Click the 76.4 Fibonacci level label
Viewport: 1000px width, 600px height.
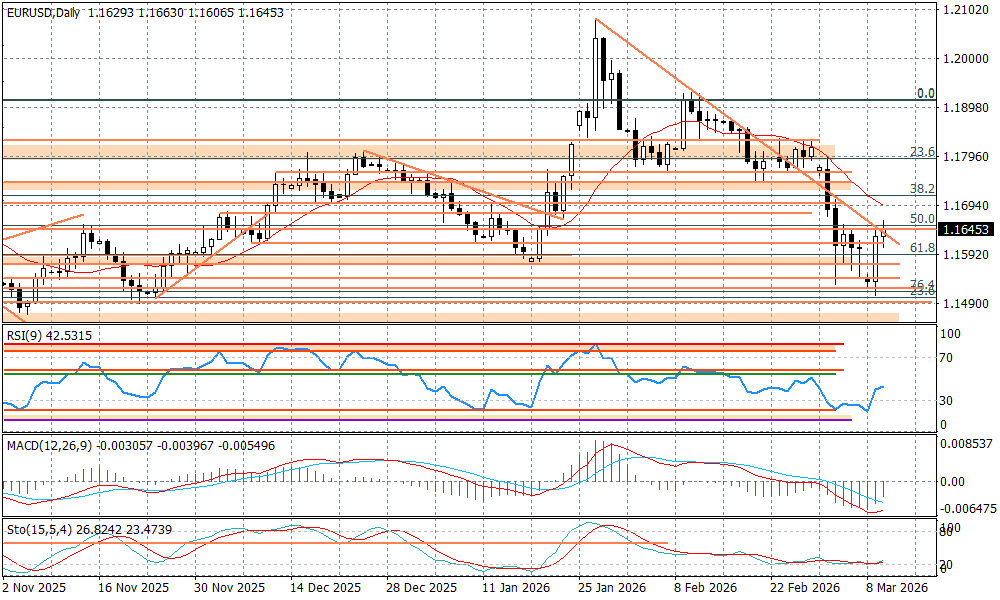pyautogui.click(x=921, y=284)
